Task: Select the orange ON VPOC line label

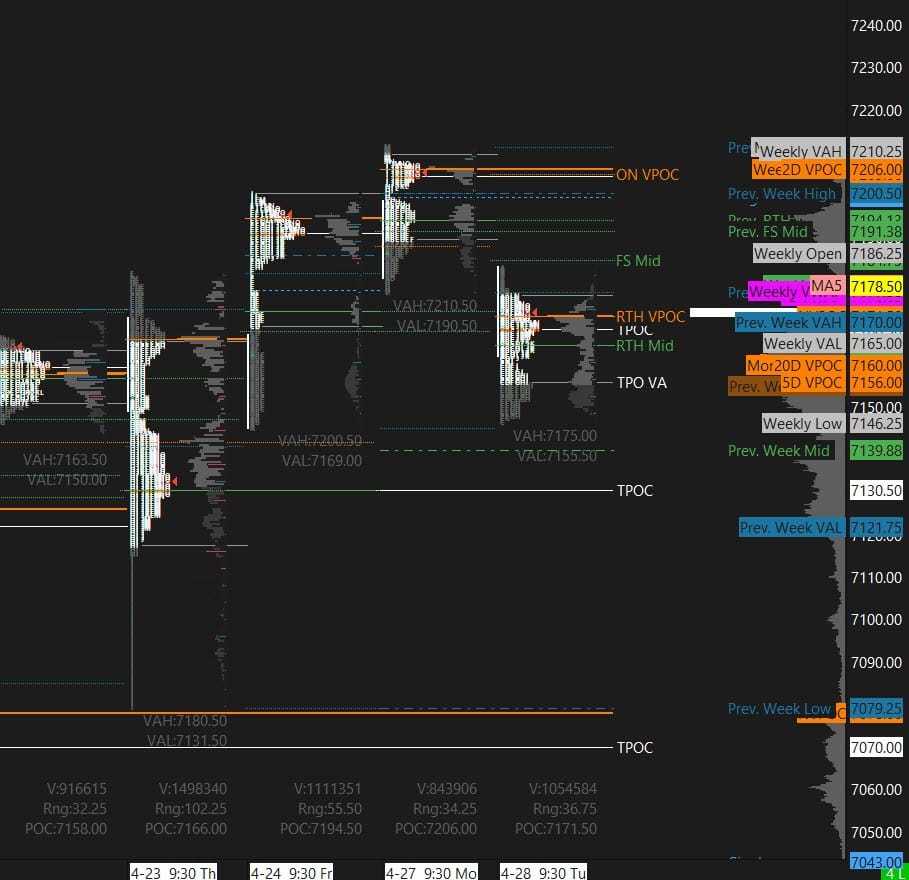Action: (x=647, y=175)
